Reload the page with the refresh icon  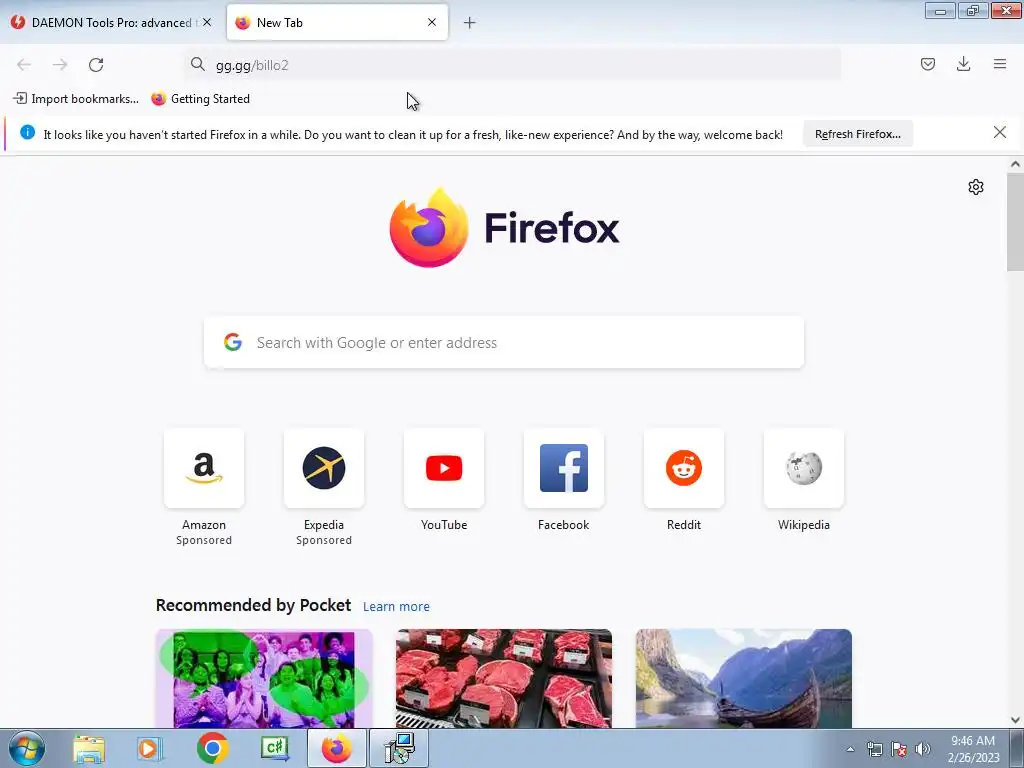(x=96, y=65)
